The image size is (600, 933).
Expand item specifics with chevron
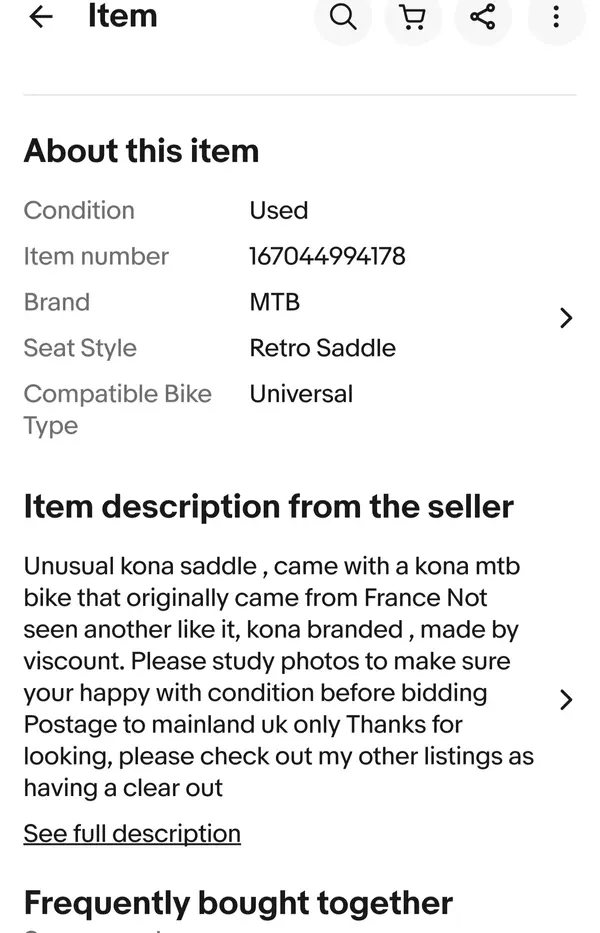[x=566, y=318]
